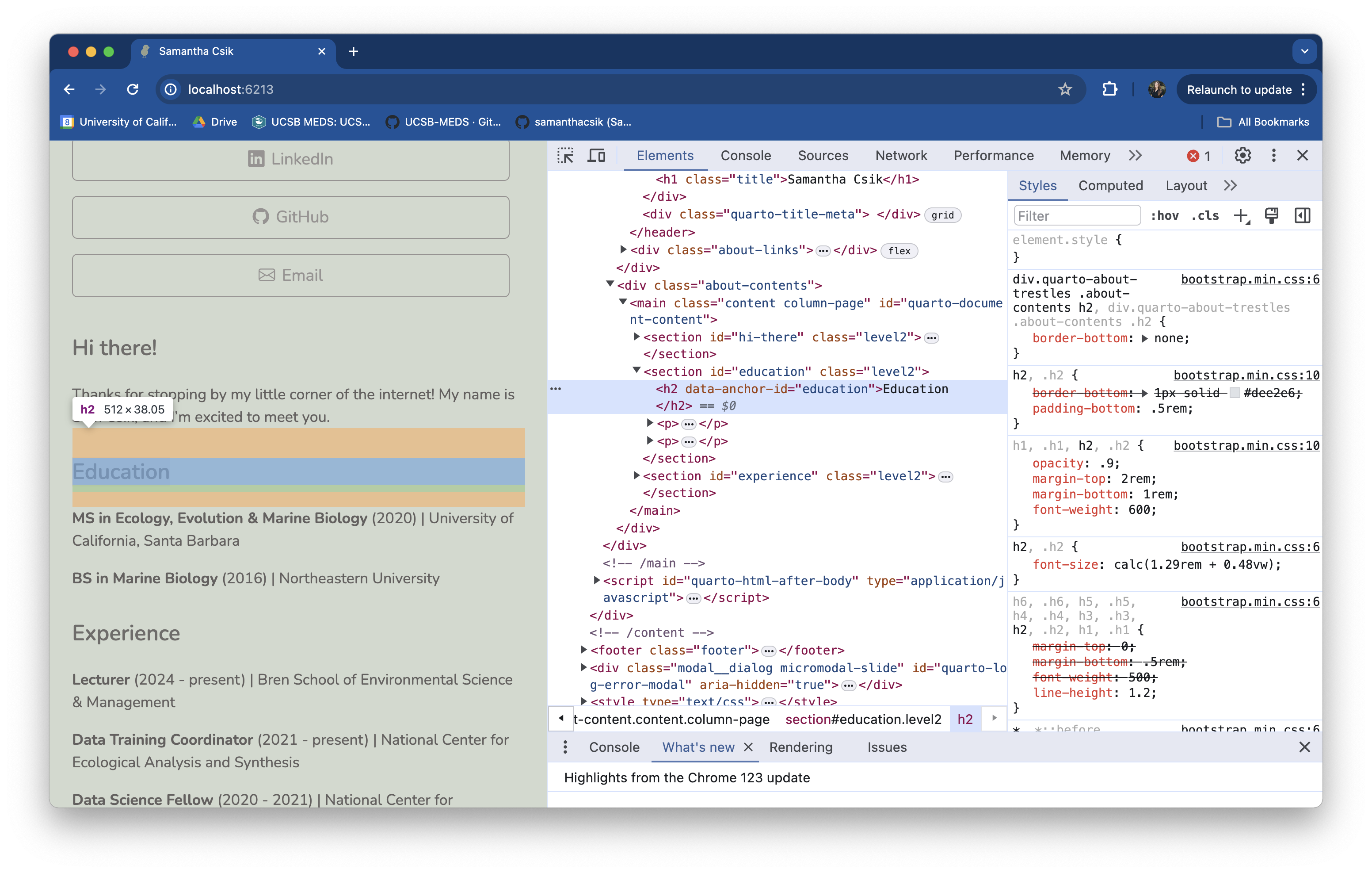Collapse the education section node
The image size is (1372, 873).
(x=636, y=371)
